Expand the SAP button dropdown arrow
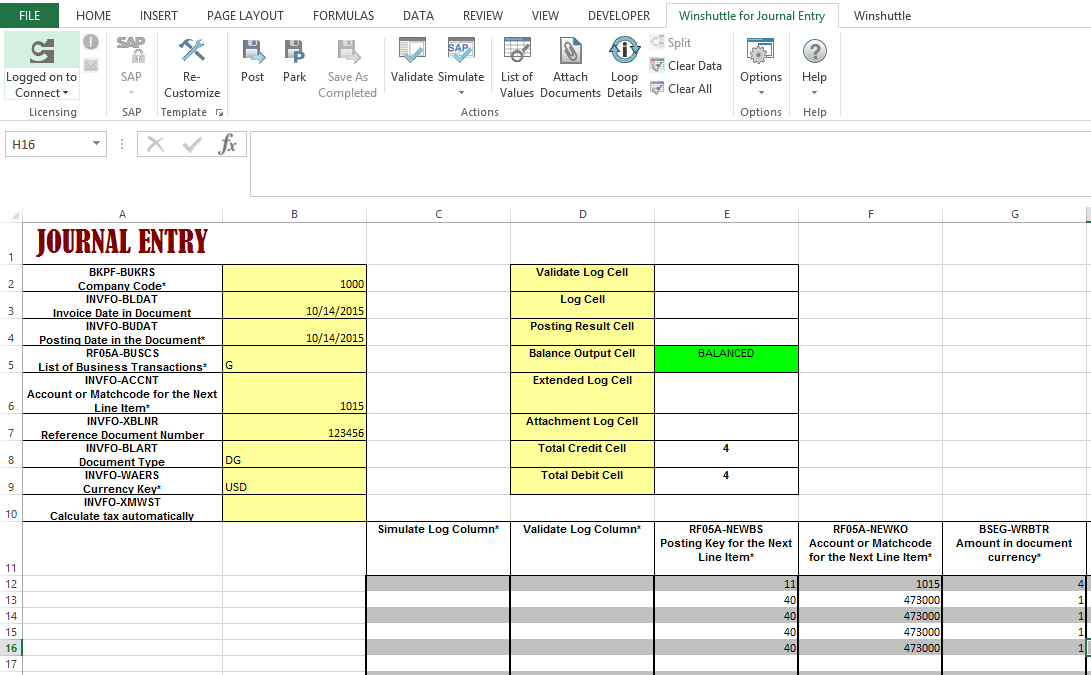Image resolution: width=1091 pixels, height=675 pixels. pos(131,93)
